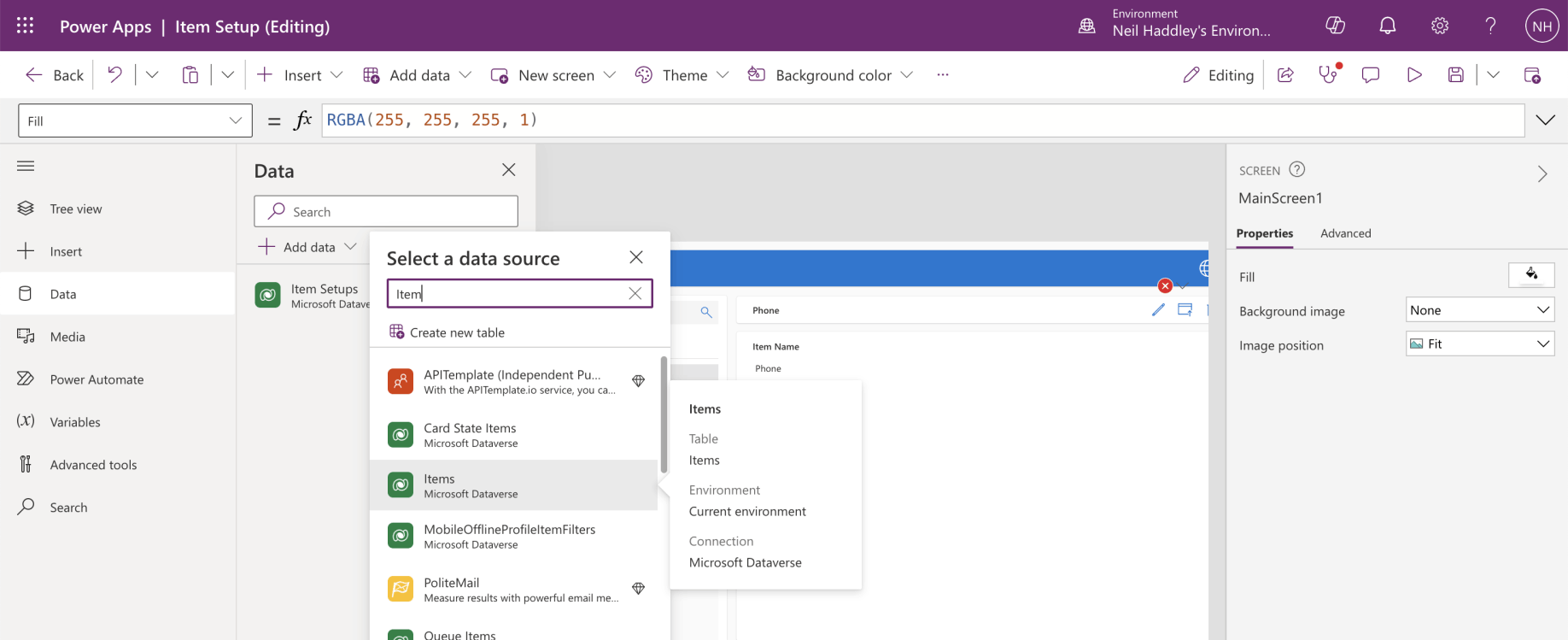The image size is (1568, 640).
Task: Click the edit pencil icon on the canvas
Action: [x=1158, y=310]
